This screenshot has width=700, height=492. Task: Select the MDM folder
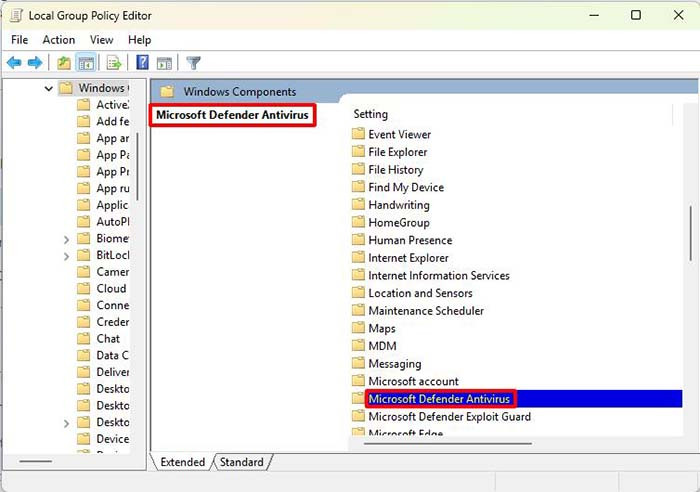point(382,346)
